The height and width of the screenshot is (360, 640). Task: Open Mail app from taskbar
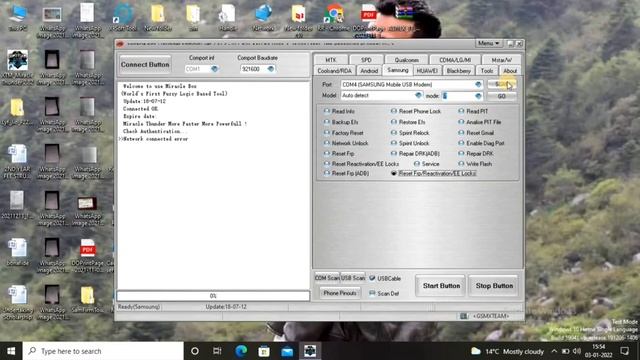coord(287,351)
